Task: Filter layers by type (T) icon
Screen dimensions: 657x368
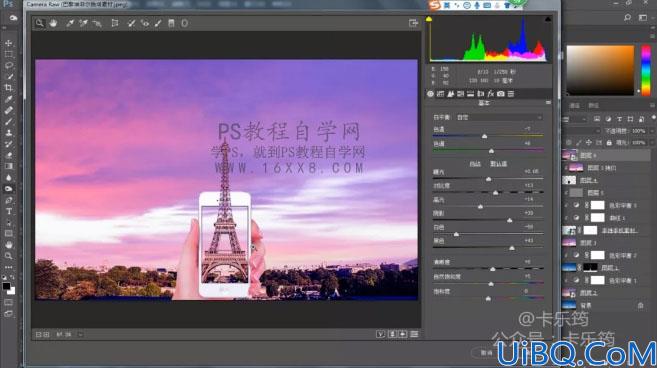Action: pos(619,119)
